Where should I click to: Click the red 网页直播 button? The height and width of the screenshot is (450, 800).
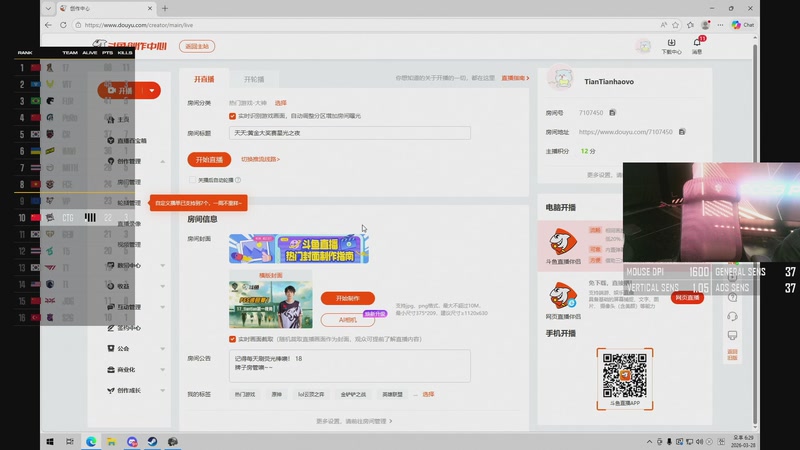[x=687, y=297]
